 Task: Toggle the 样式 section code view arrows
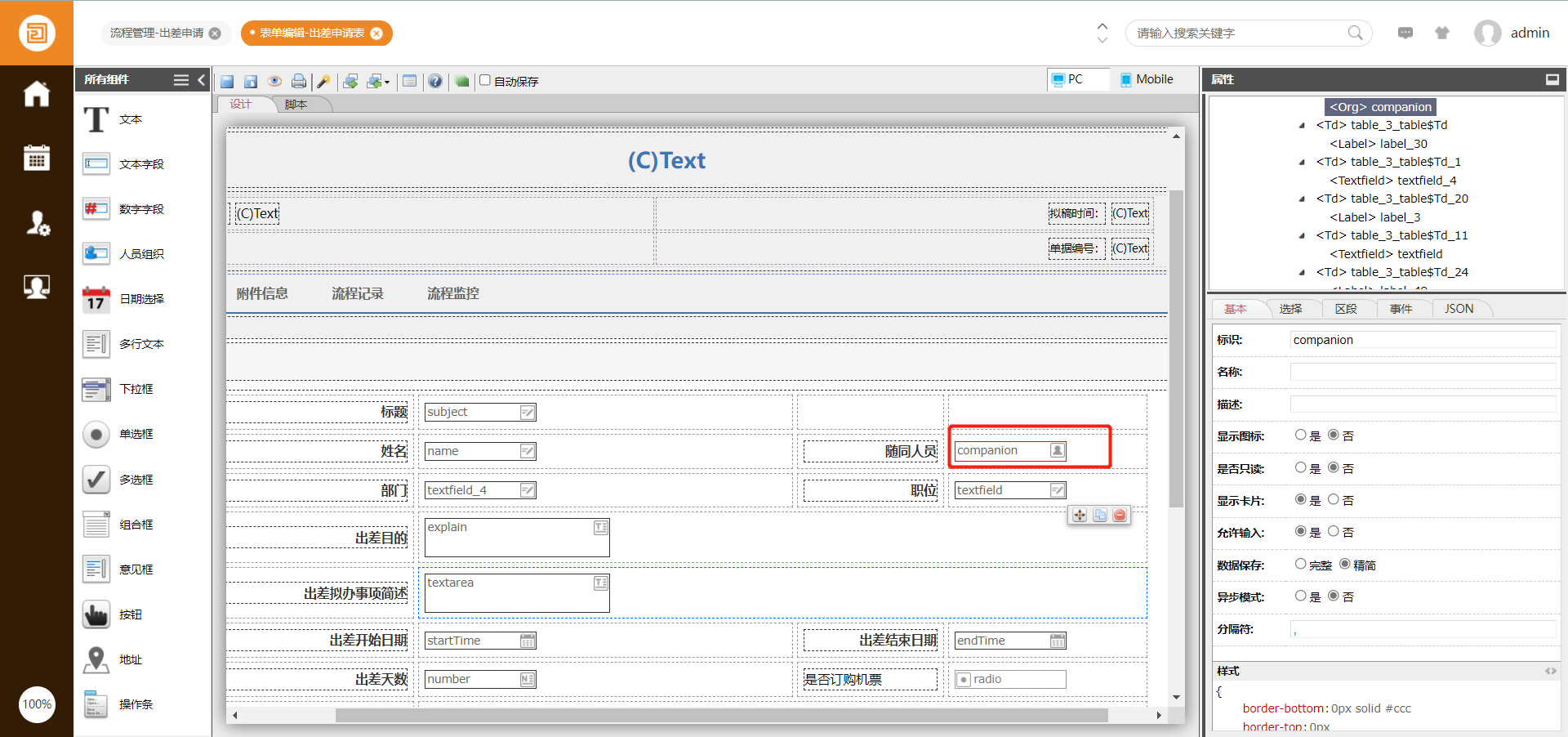pos(1550,671)
